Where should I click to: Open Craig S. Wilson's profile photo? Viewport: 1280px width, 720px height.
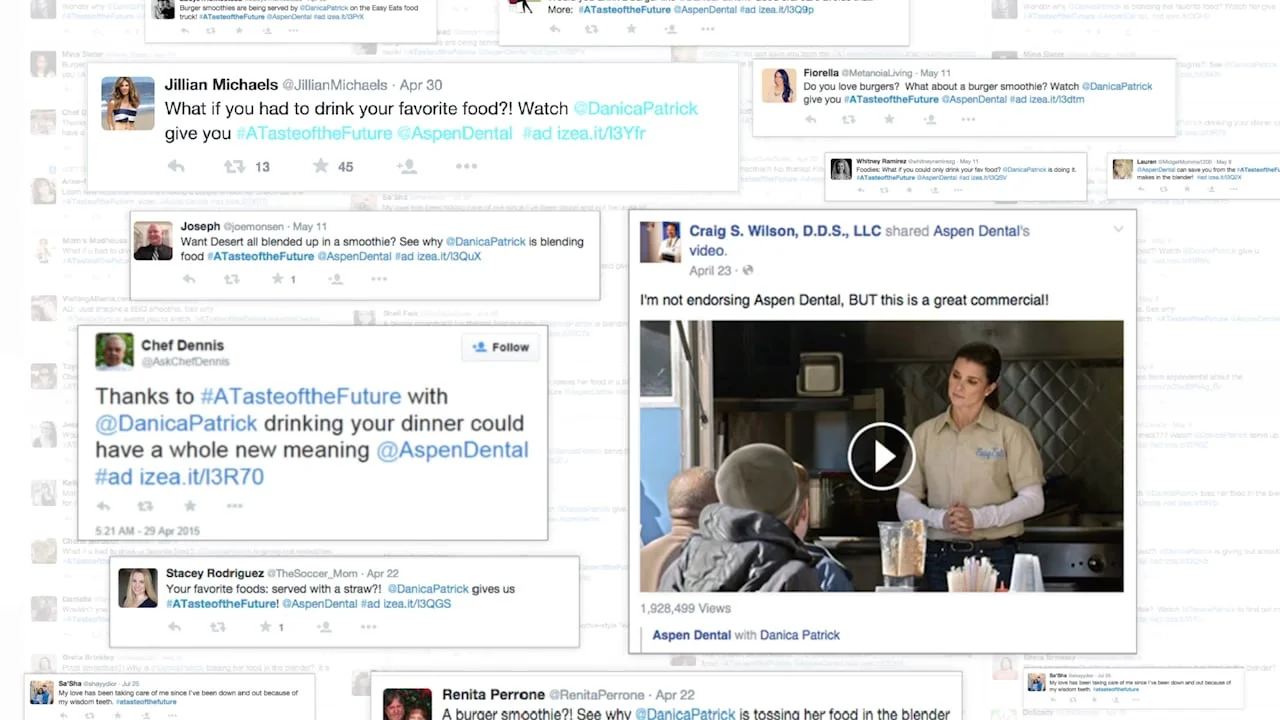click(x=660, y=241)
